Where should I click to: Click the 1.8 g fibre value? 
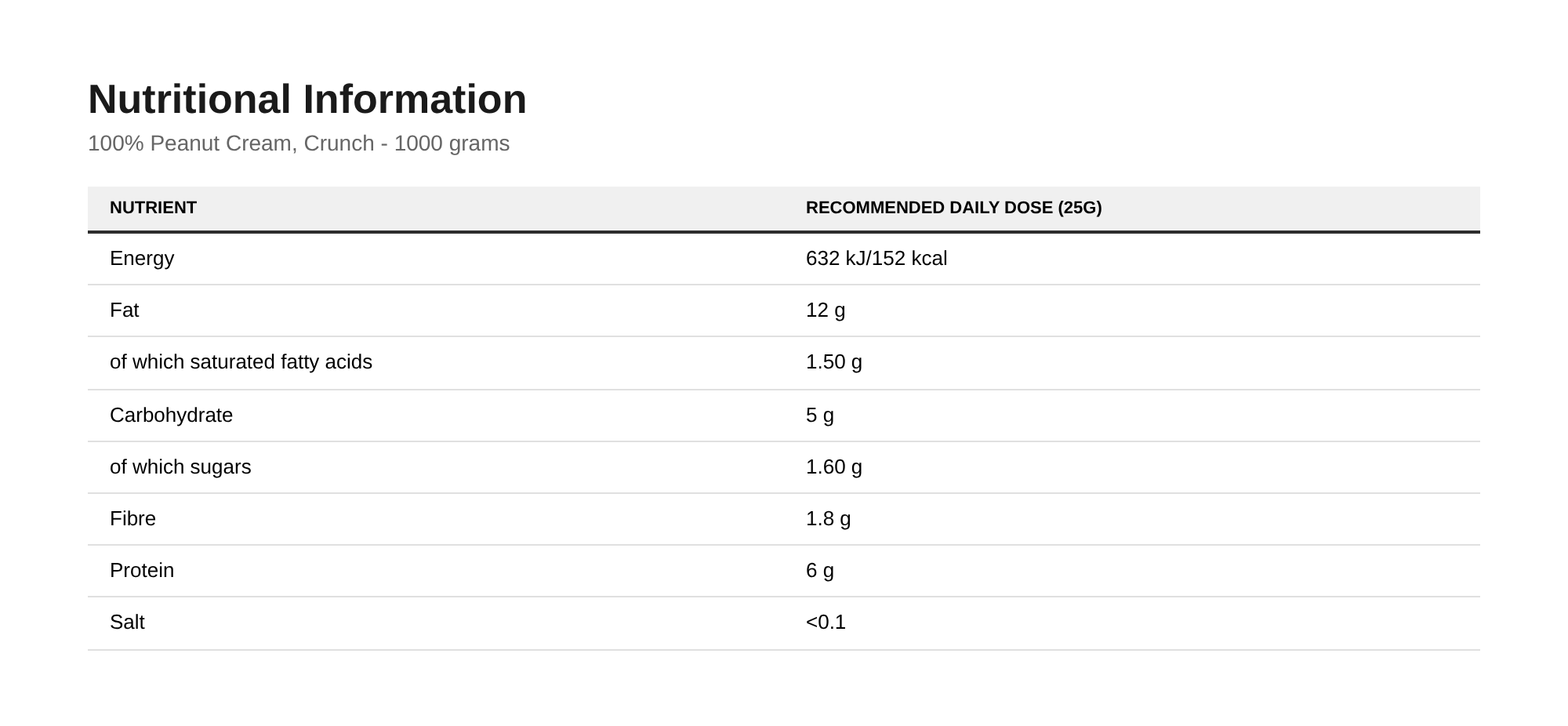tap(828, 519)
